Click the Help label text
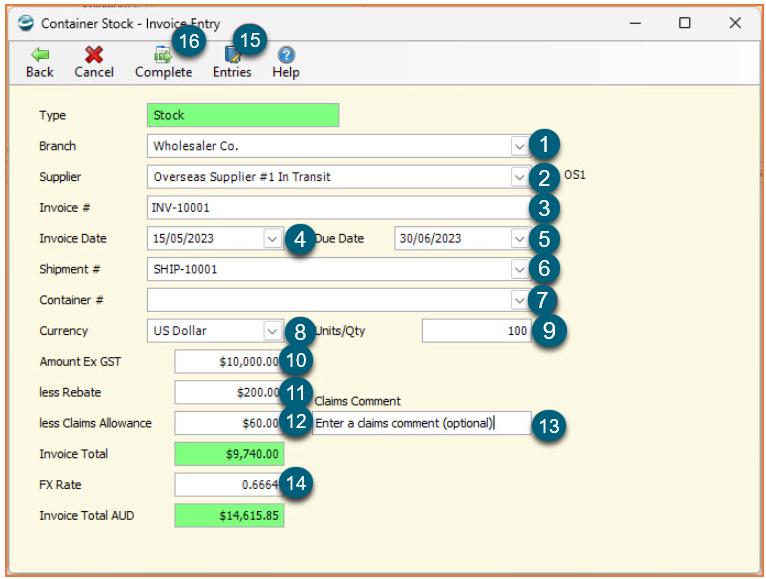Viewport: 766px width, 579px height. 286,72
